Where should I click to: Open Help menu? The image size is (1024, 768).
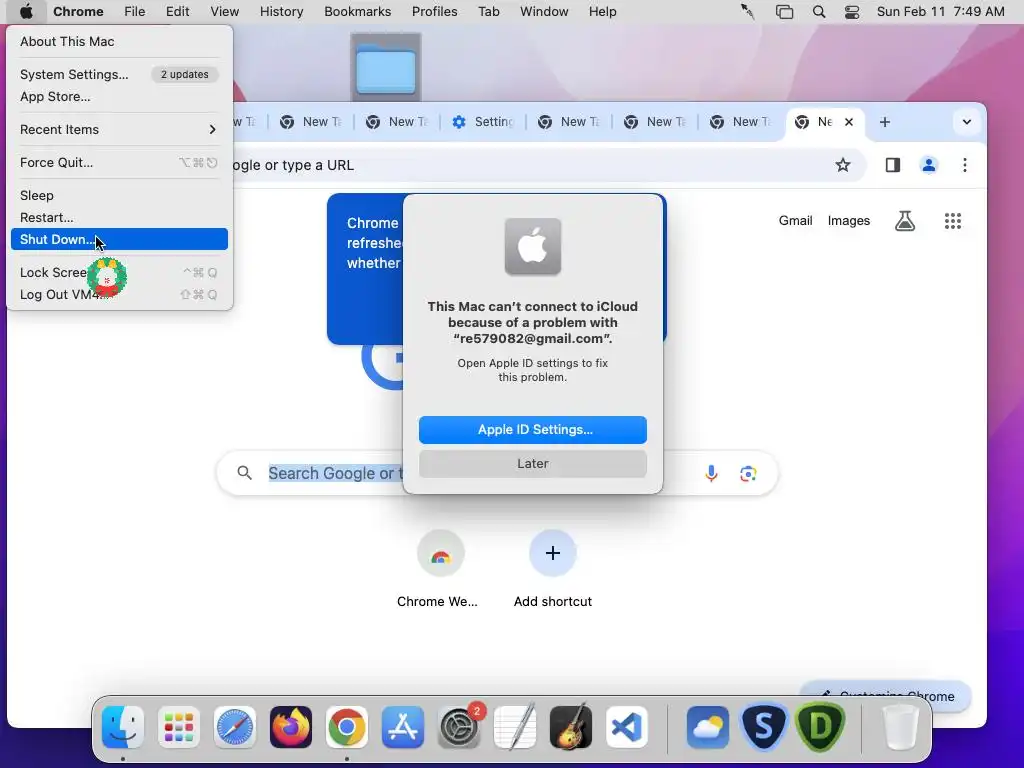(602, 12)
